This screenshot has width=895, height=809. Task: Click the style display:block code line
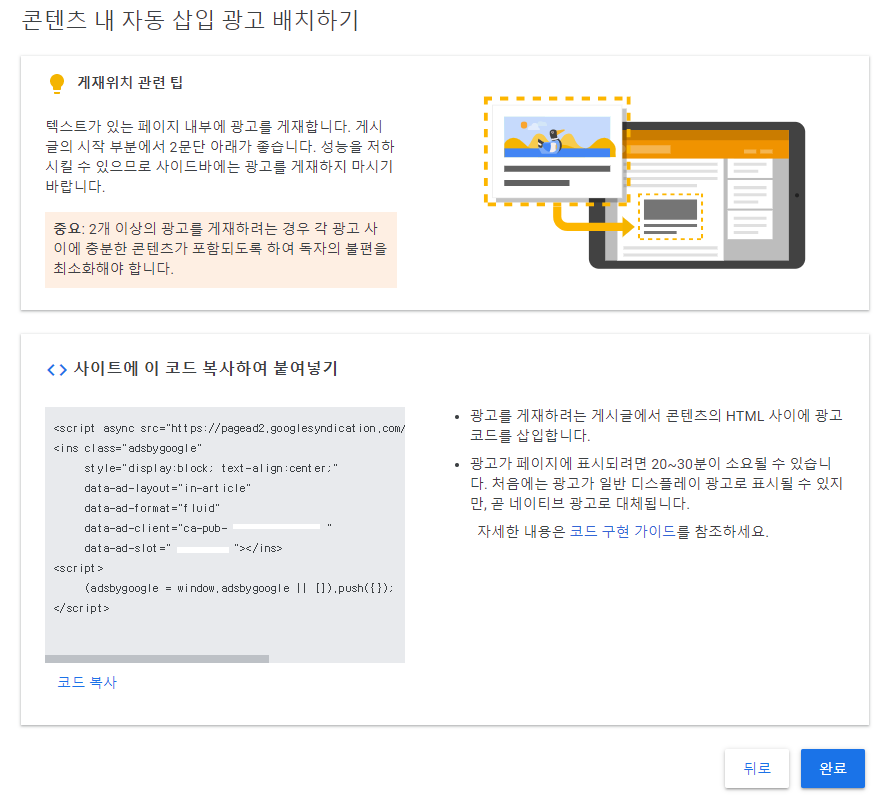(x=211, y=468)
